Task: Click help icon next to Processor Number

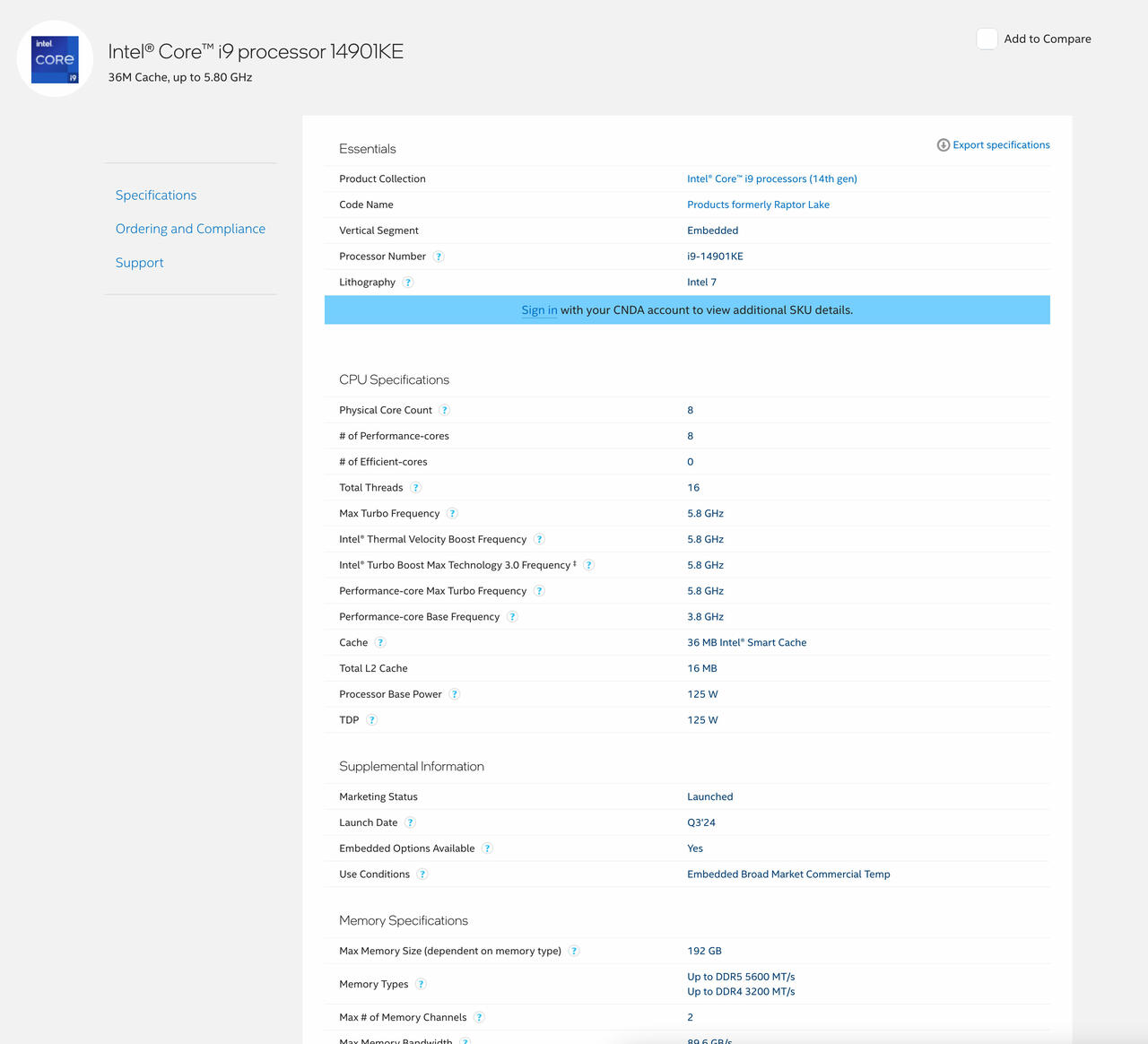Action: [x=439, y=257]
